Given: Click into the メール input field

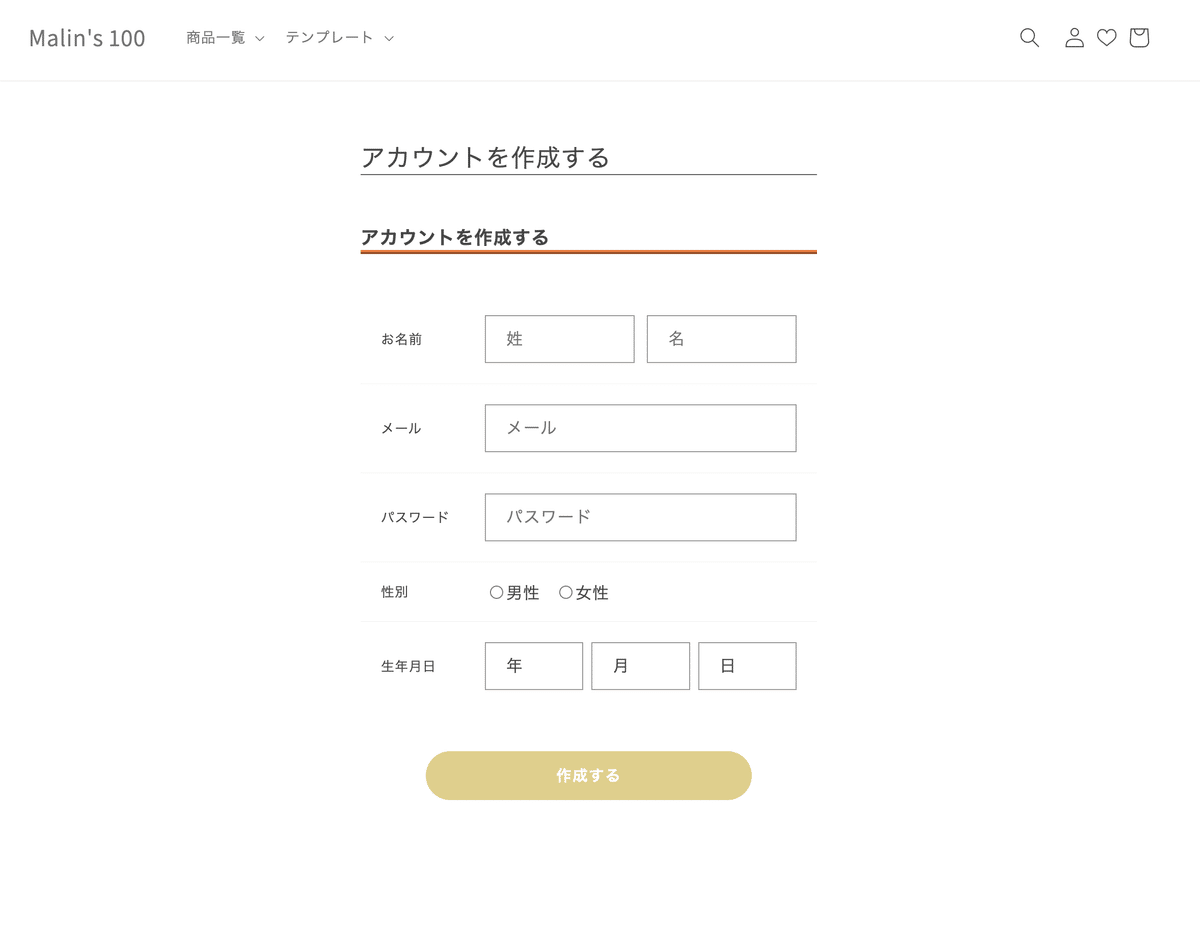Looking at the screenshot, I should pyautogui.click(x=640, y=428).
